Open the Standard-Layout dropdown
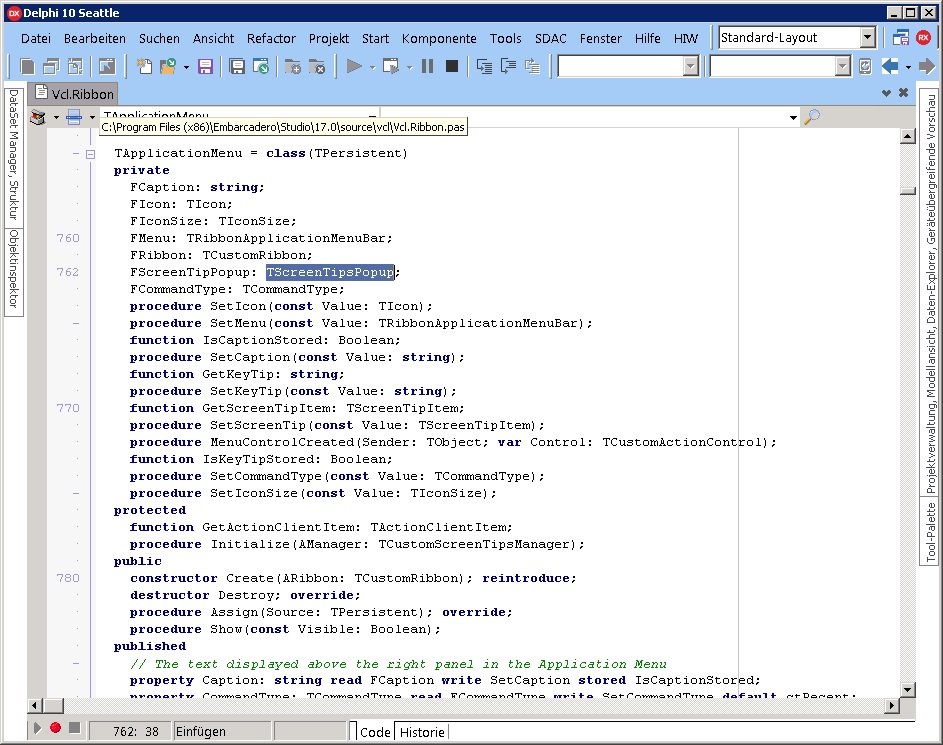This screenshot has height=745, width=943. tap(867, 38)
